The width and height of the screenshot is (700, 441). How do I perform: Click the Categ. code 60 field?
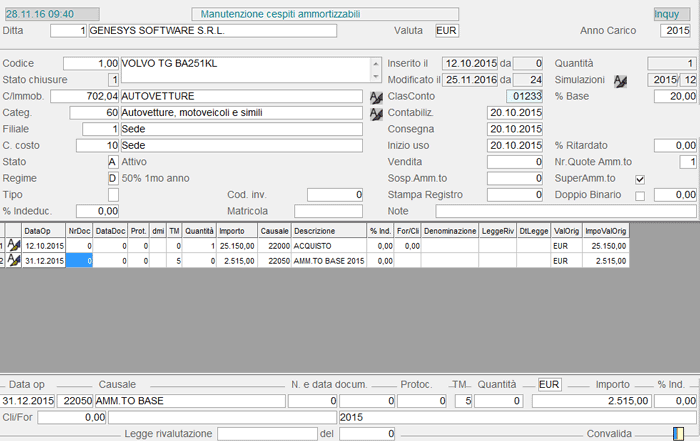pyautogui.click(x=94, y=113)
